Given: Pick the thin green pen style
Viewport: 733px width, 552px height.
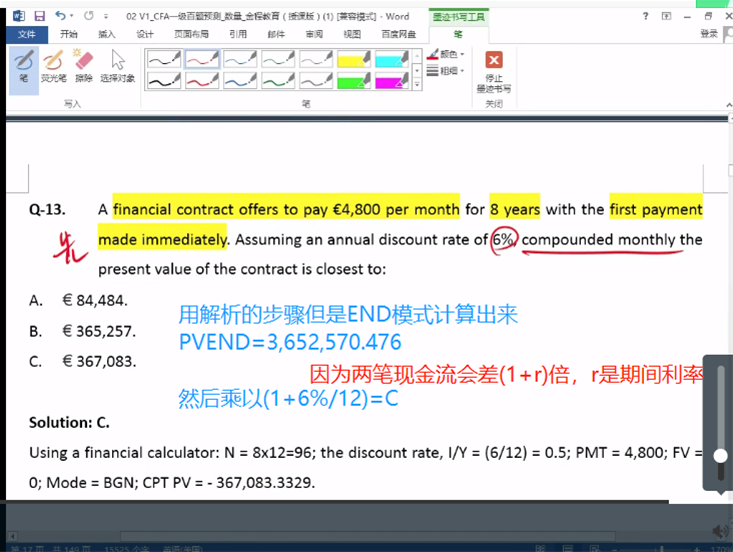Looking at the screenshot, I should click(x=278, y=59).
